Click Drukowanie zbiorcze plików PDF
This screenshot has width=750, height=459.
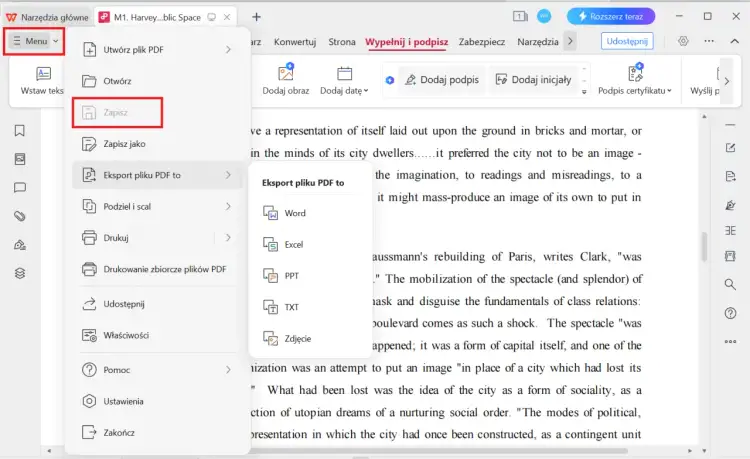pos(157,269)
